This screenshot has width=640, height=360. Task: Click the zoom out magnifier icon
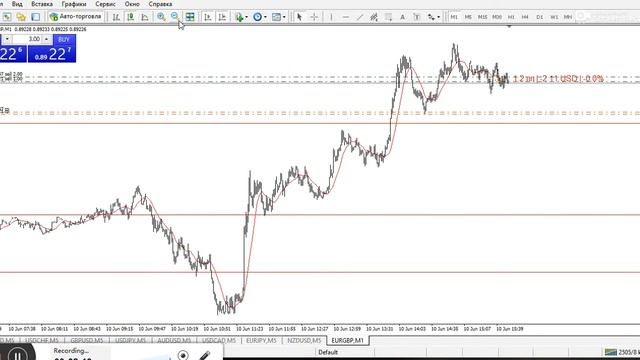click(x=175, y=17)
